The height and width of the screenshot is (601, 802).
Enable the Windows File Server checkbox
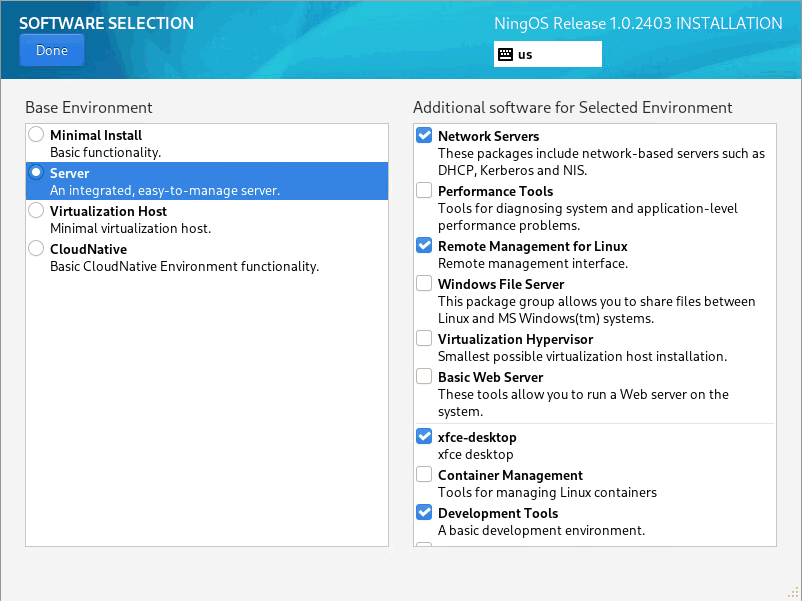point(424,283)
